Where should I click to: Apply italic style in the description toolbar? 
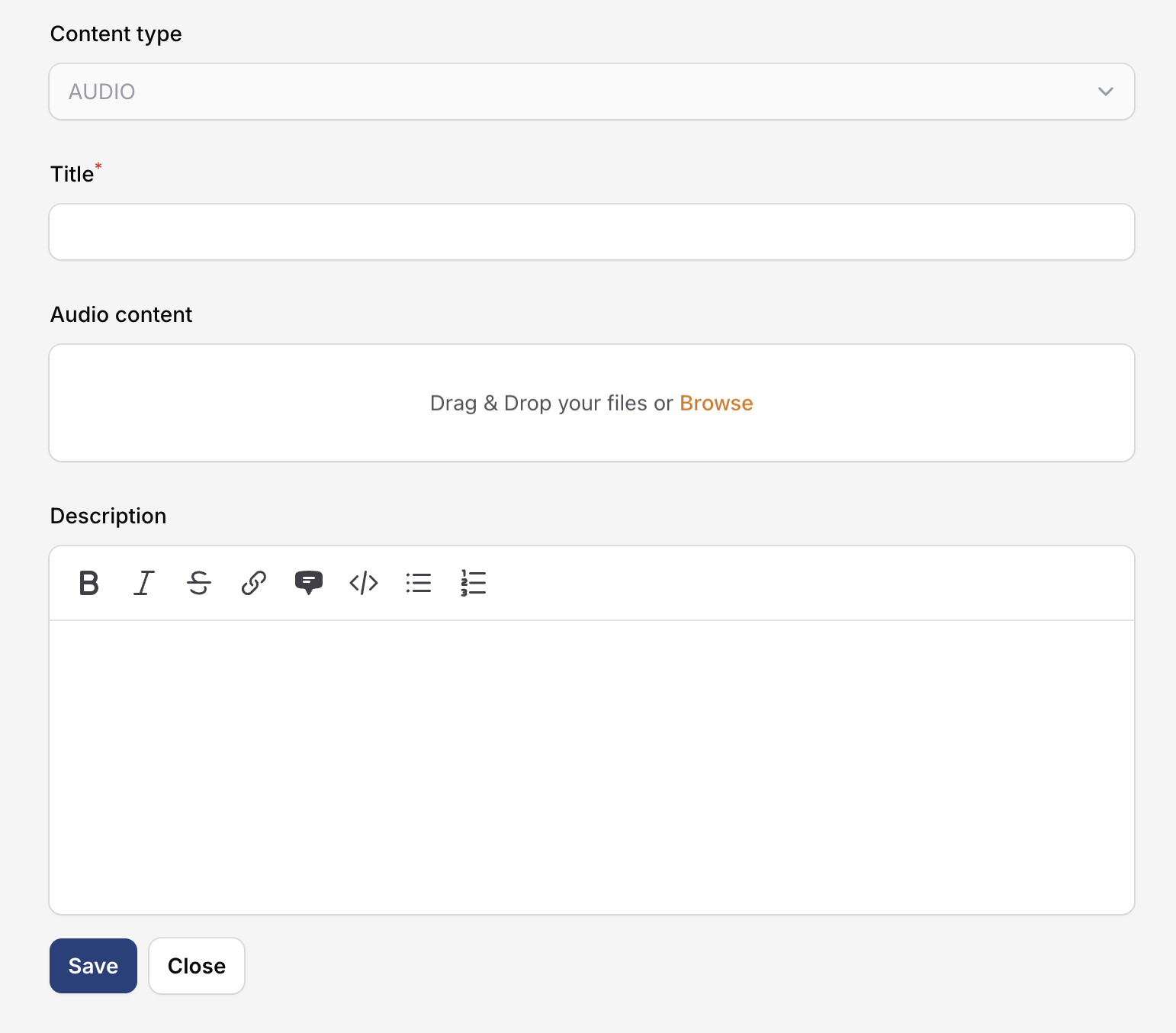[x=144, y=583]
